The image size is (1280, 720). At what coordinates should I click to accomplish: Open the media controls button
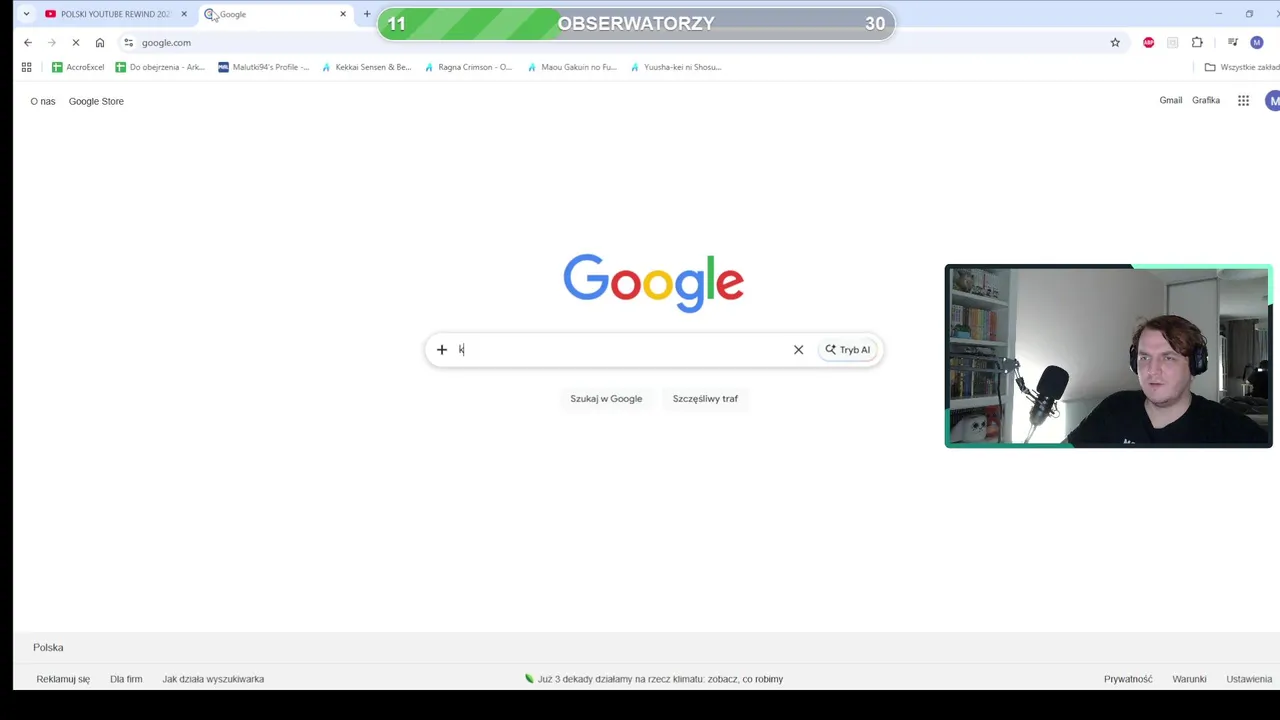[x=1232, y=42]
